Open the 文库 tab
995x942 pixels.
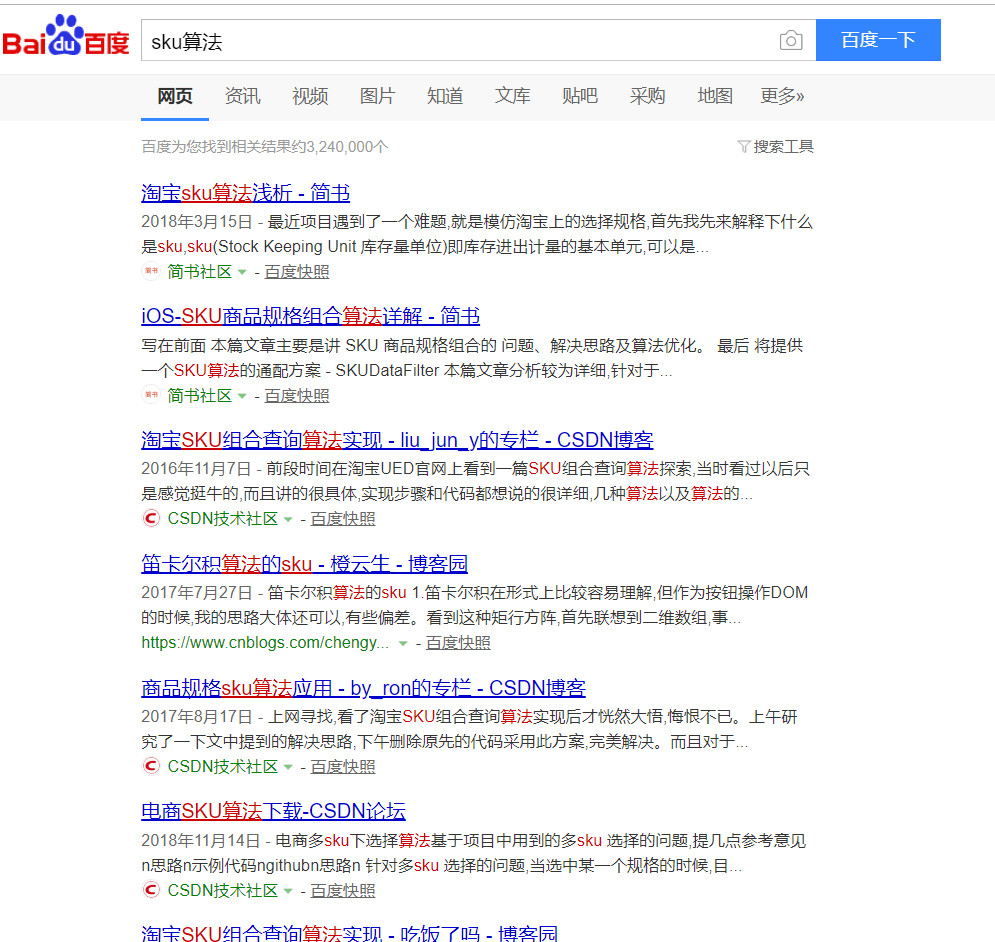tap(512, 96)
